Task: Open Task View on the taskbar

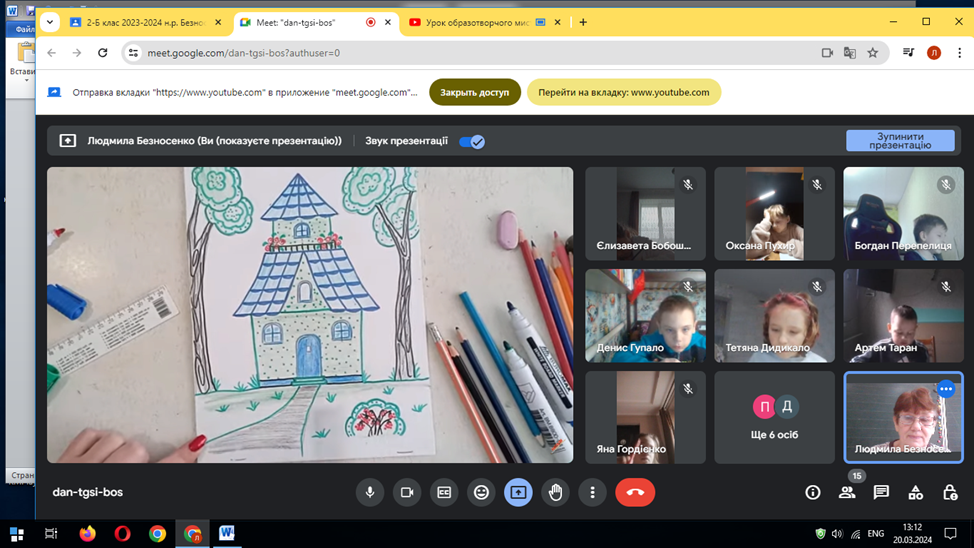Action: [51, 534]
